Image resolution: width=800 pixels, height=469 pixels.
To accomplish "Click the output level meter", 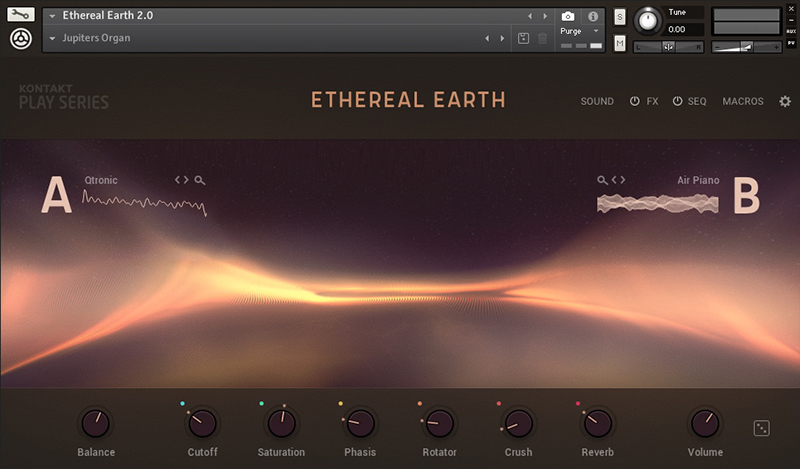I will coord(746,21).
